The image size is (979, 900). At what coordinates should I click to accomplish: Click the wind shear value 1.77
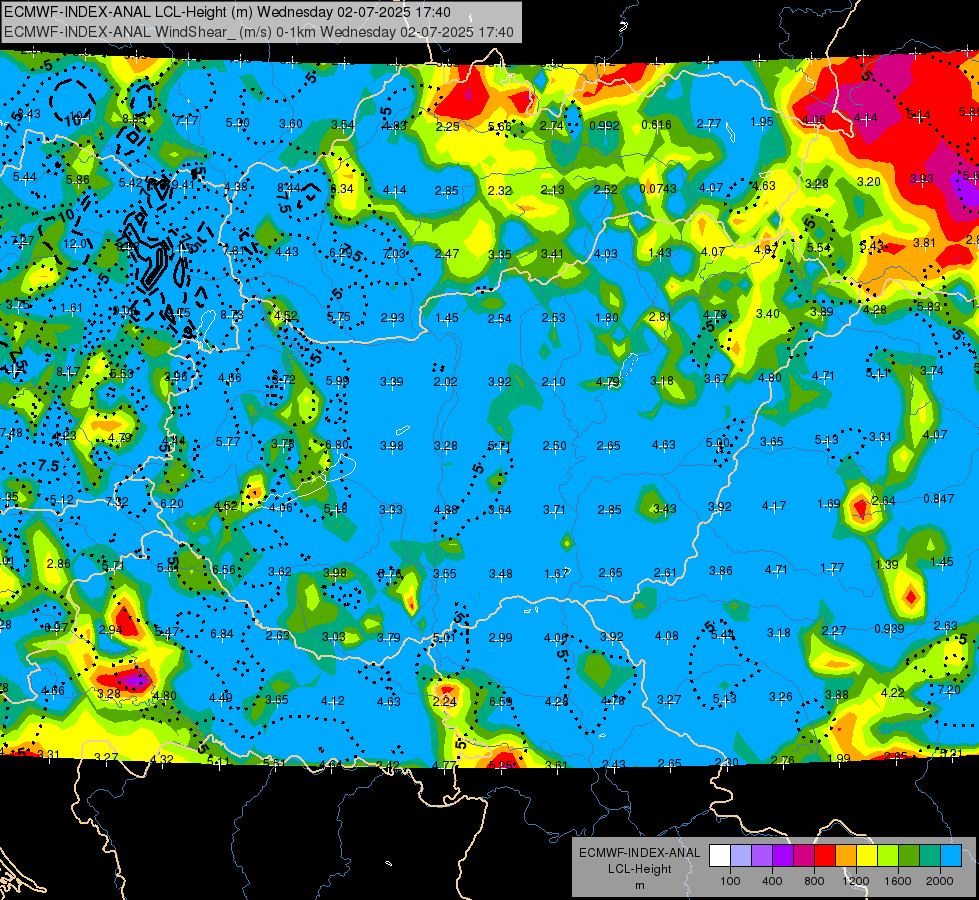(x=832, y=568)
